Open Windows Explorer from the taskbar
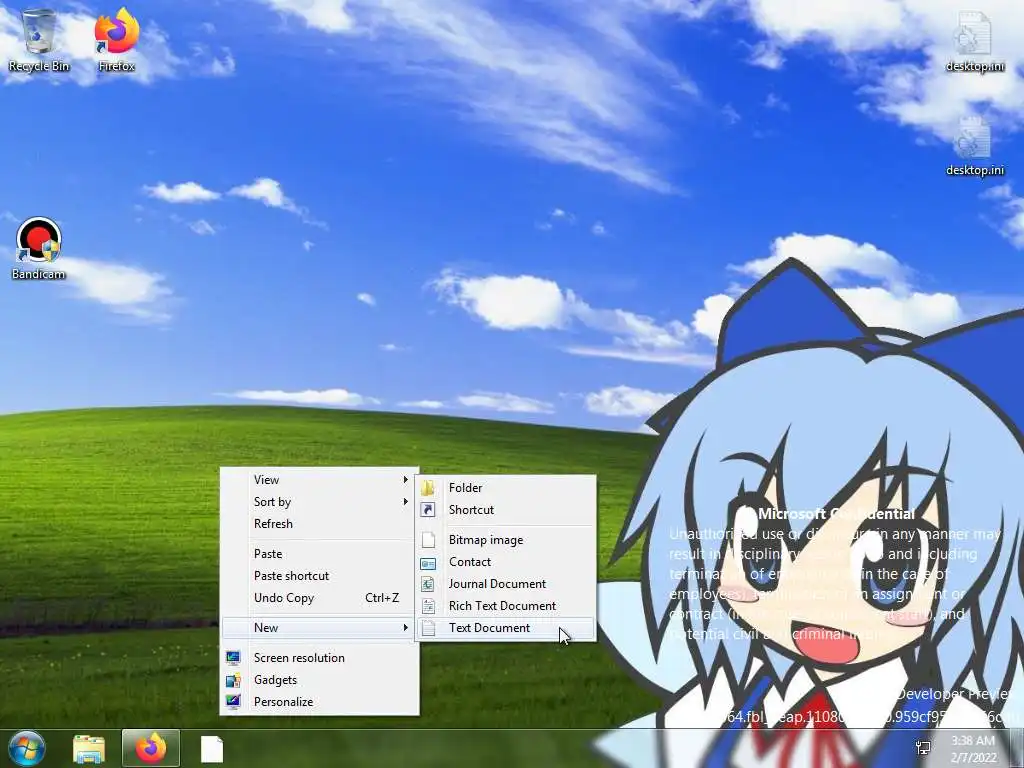 coord(89,749)
